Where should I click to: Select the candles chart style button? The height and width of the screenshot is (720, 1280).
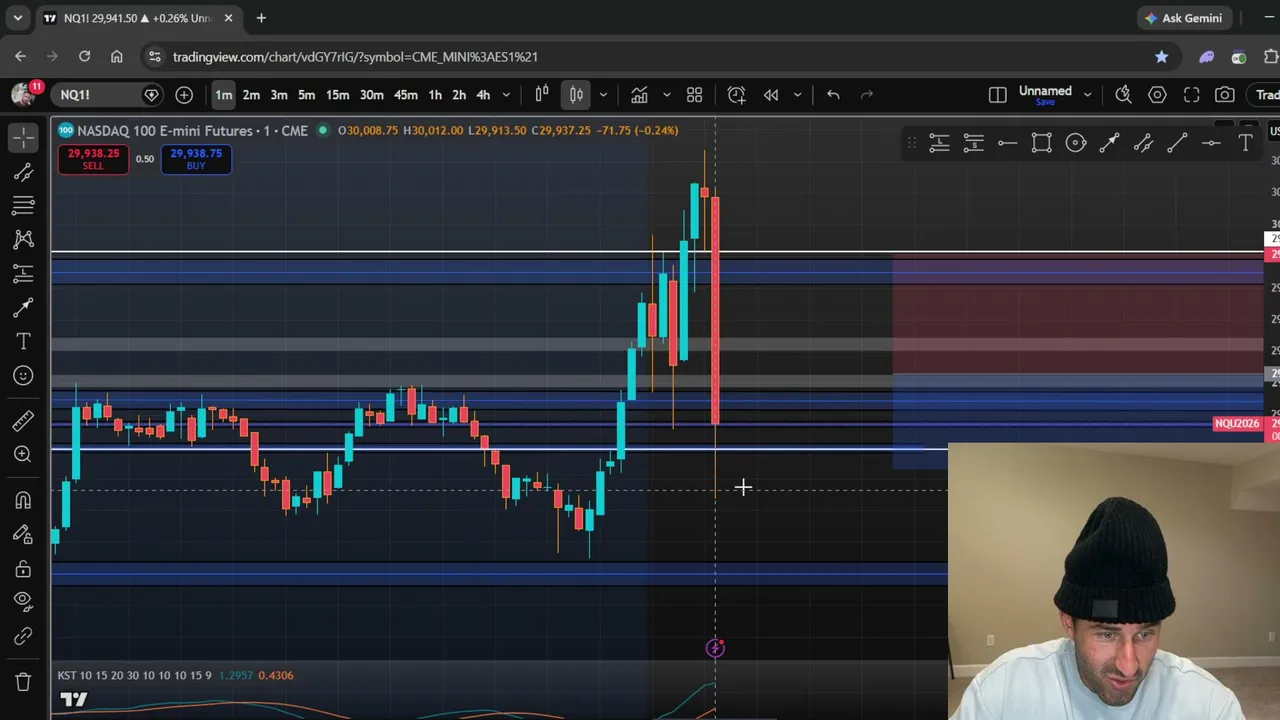[x=577, y=95]
